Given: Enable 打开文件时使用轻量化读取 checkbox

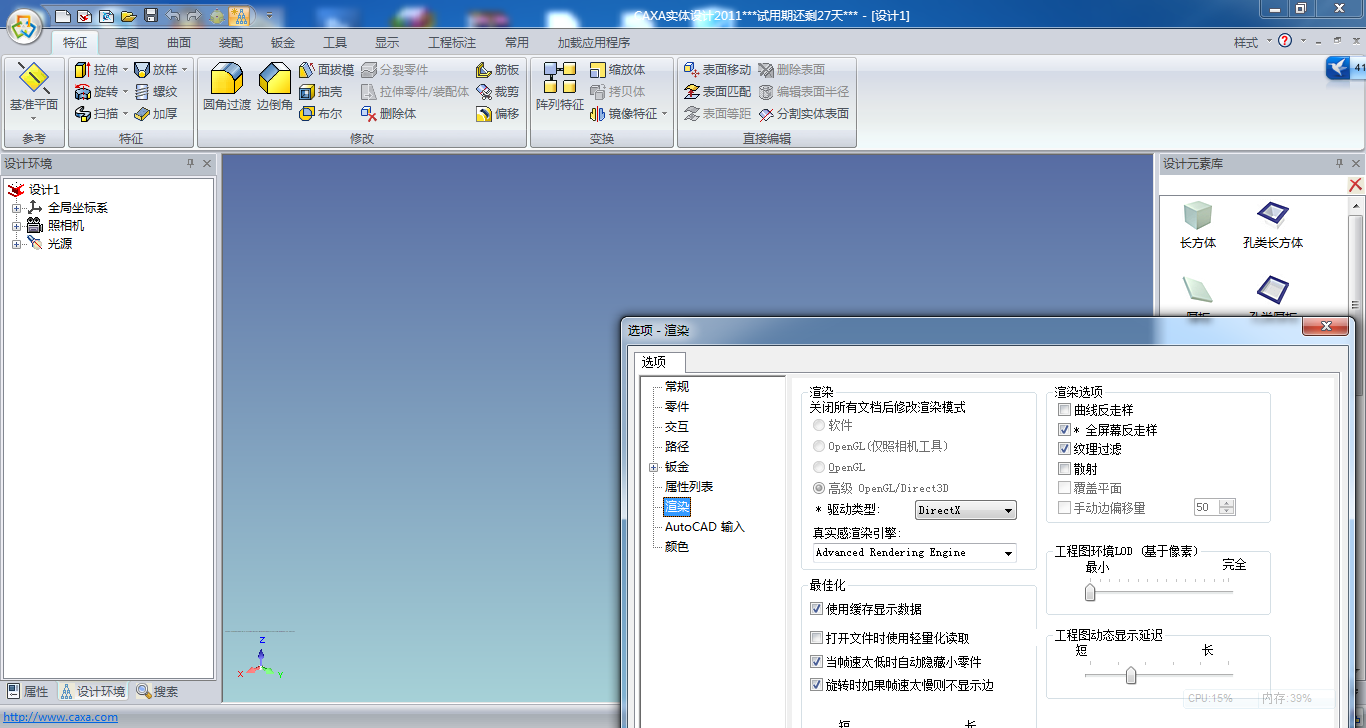Looking at the screenshot, I should 816,638.
